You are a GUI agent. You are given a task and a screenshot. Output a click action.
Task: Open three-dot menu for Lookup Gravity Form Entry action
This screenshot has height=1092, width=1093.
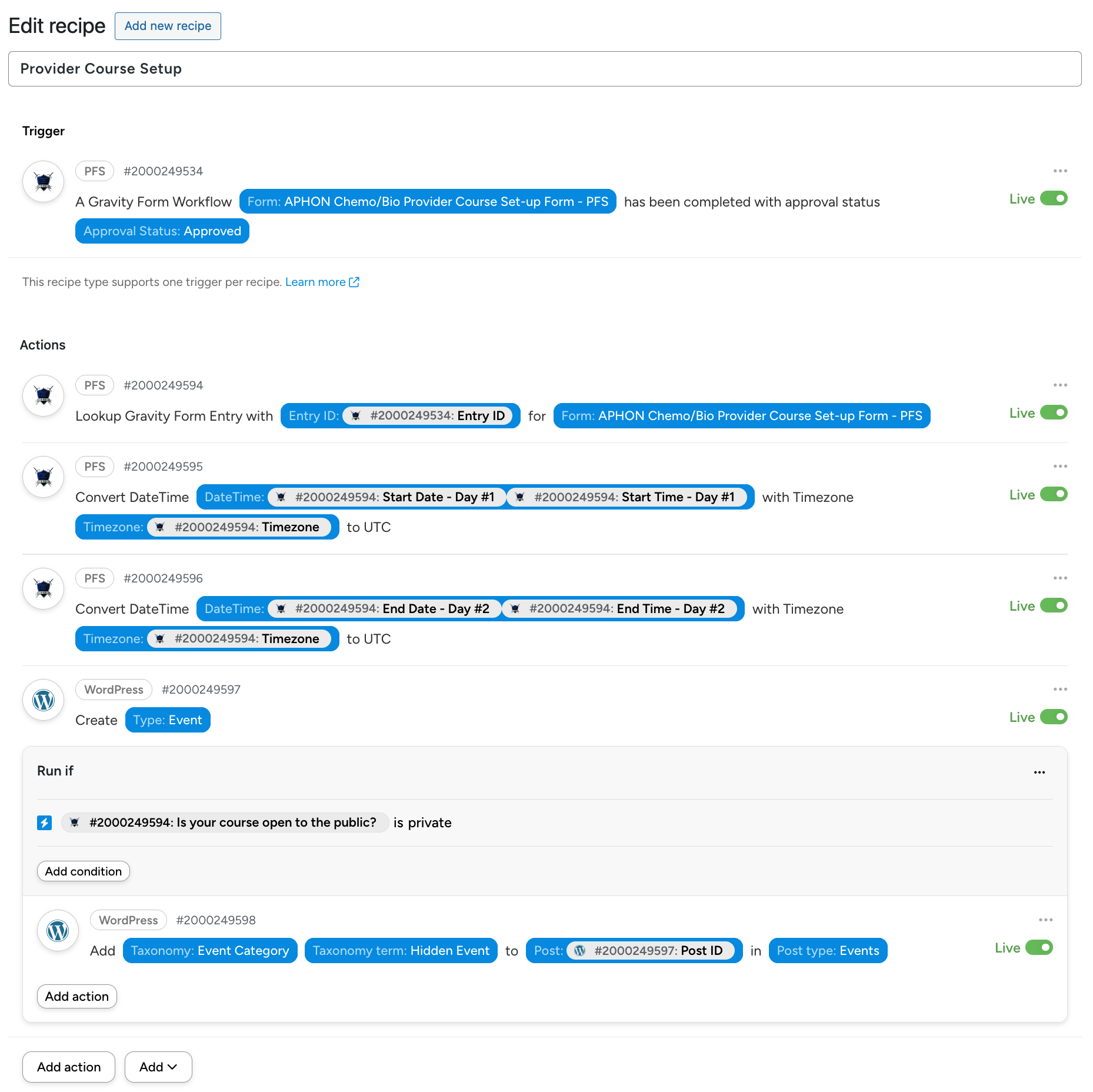click(x=1060, y=385)
